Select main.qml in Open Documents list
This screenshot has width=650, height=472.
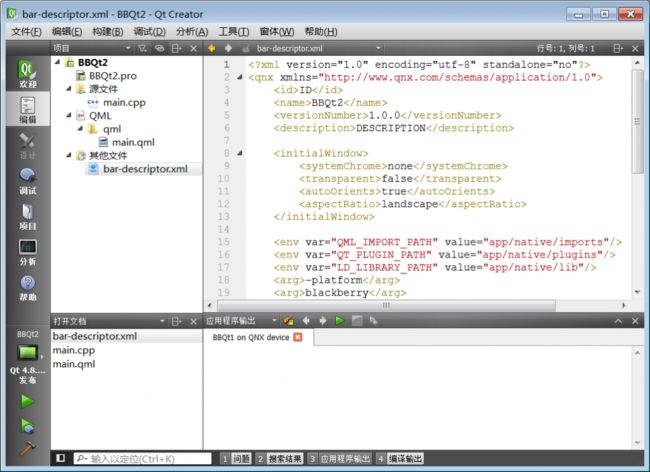point(74,364)
